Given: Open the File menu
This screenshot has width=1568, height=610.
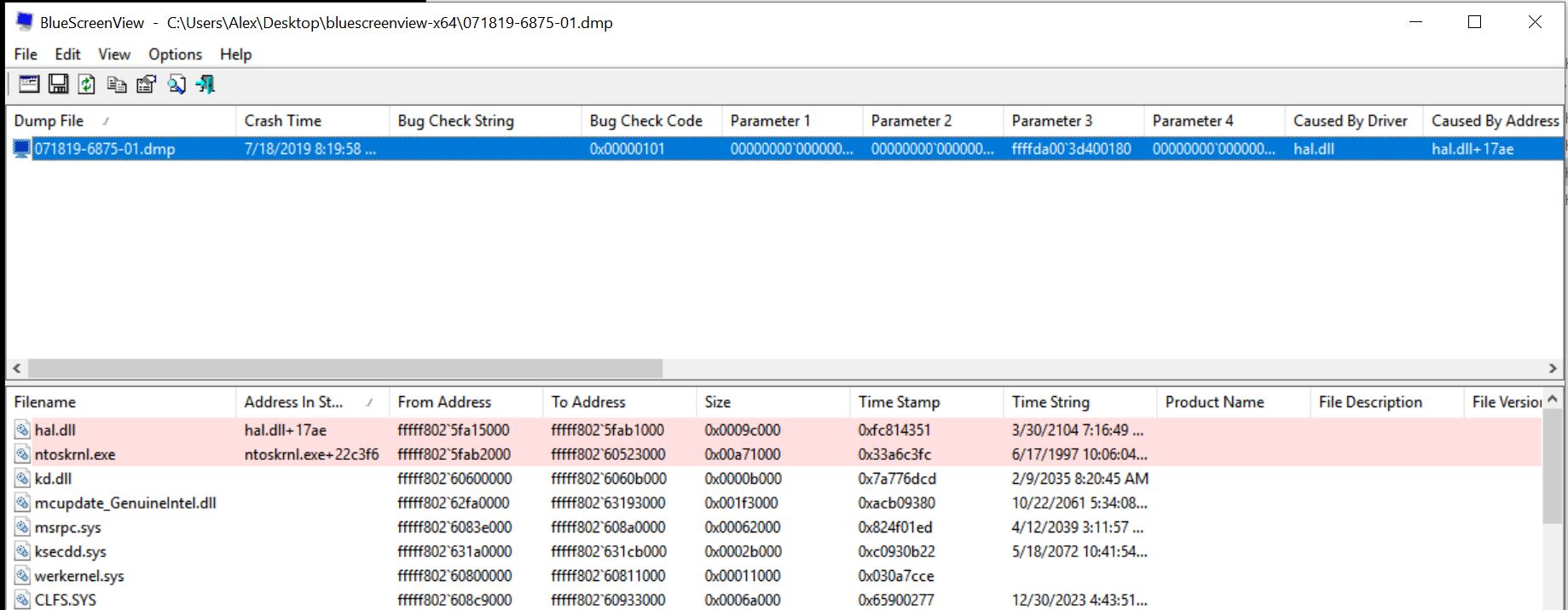Looking at the screenshot, I should pyautogui.click(x=26, y=54).
